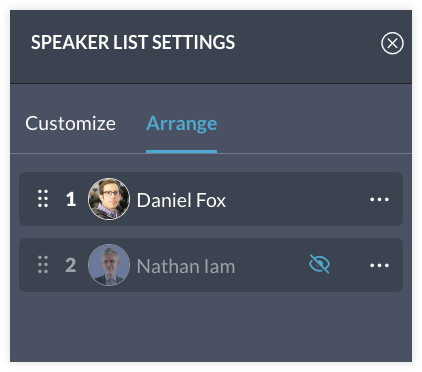Click Nathan Iam's avatar picture

coord(109,265)
